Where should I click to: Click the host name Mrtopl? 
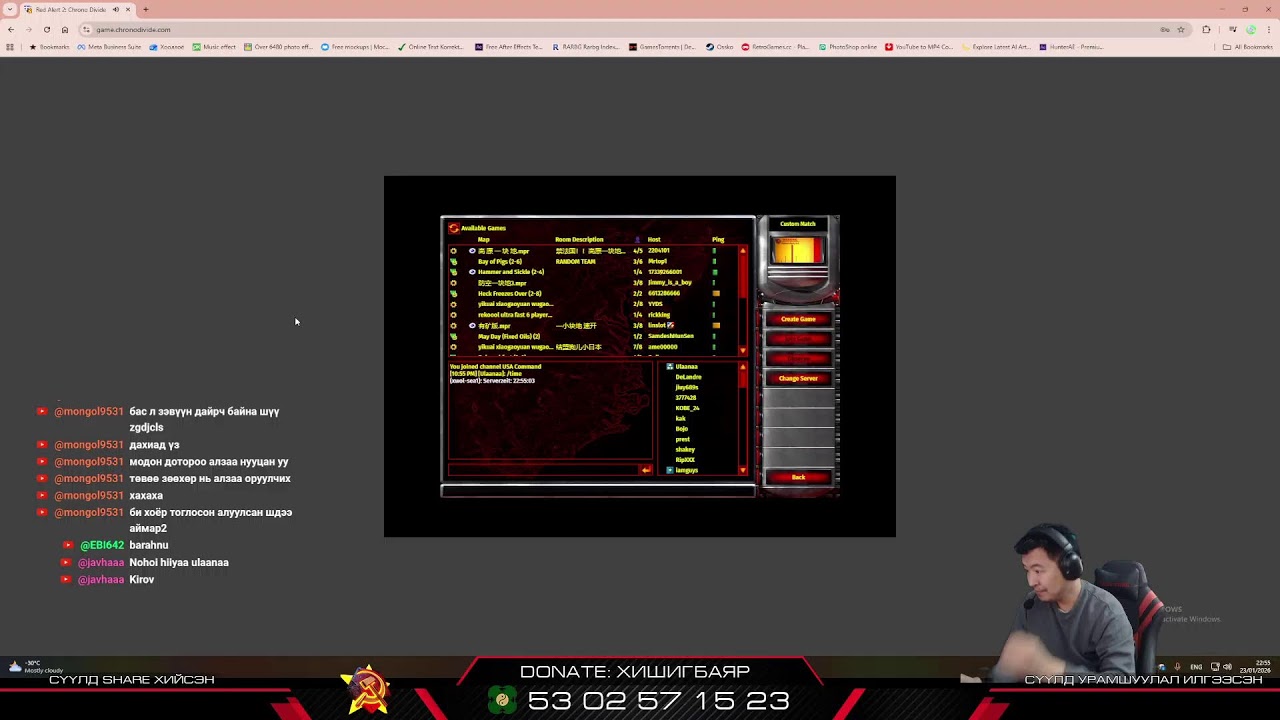tap(657, 261)
